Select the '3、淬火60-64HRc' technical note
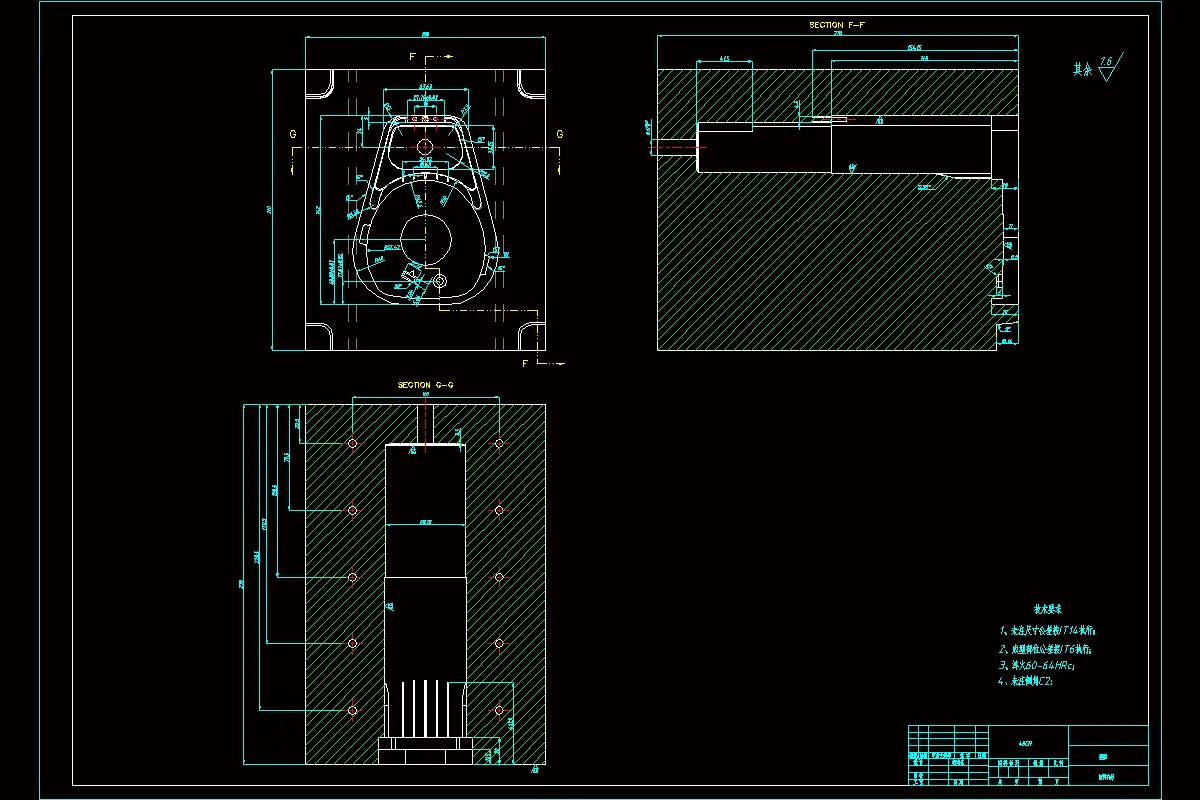The image size is (1200, 800). 1036,665
